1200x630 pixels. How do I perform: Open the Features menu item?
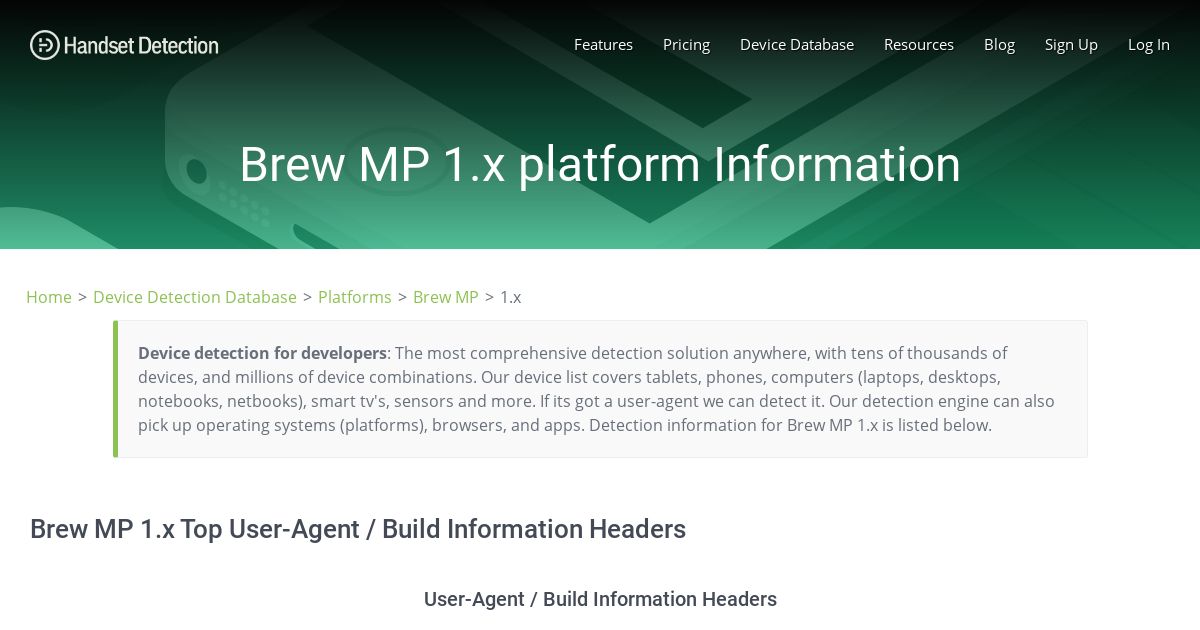603,45
